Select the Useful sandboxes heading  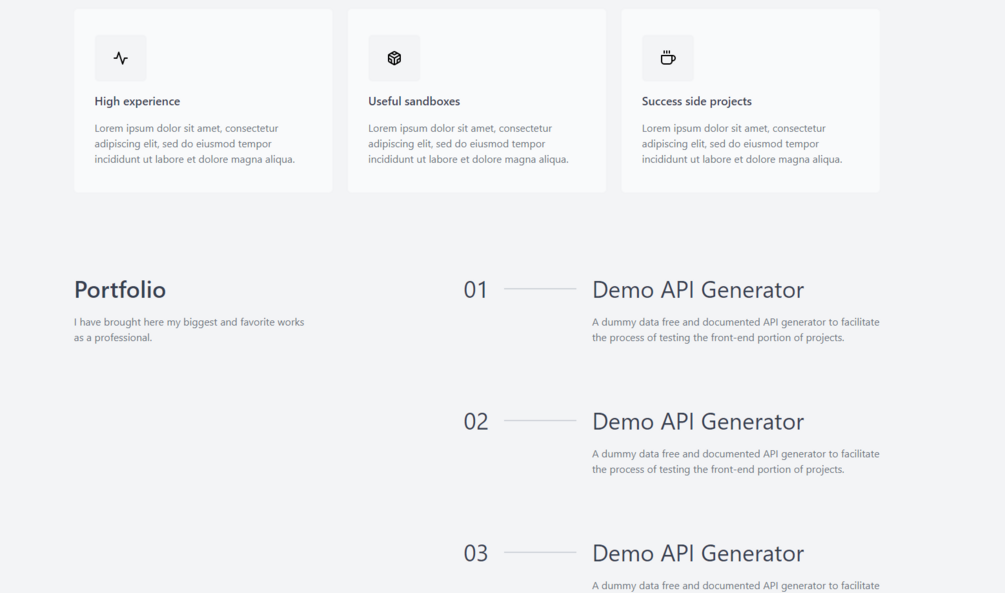click(x=414, y=101)
